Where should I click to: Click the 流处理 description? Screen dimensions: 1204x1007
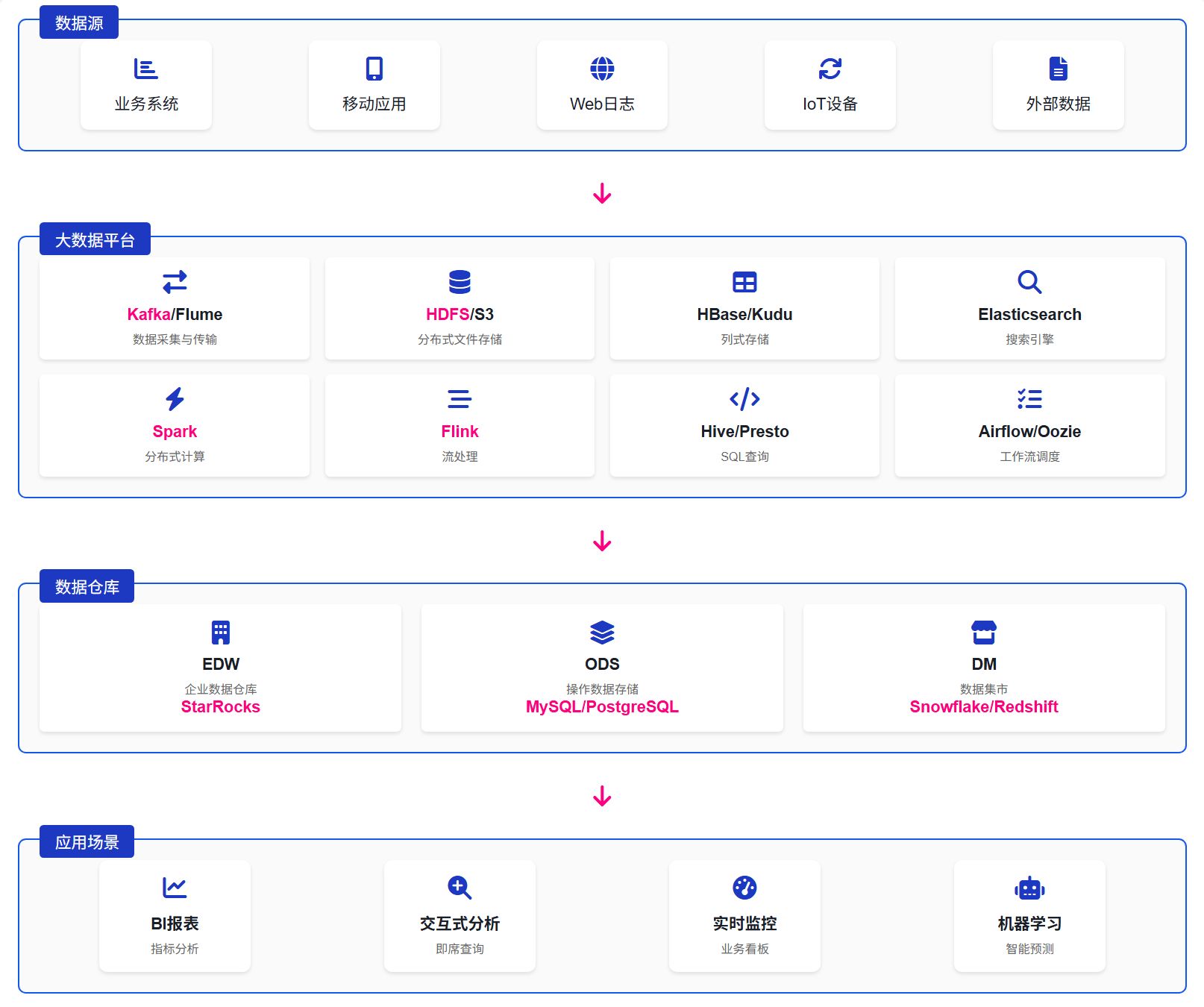[x=460, y=457]
